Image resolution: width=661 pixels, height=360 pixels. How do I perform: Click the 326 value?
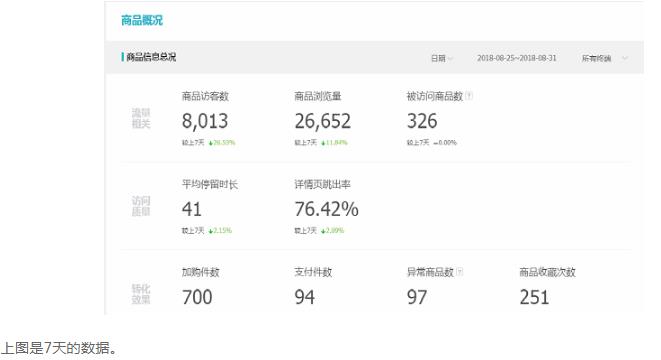(x=422, y=121)
